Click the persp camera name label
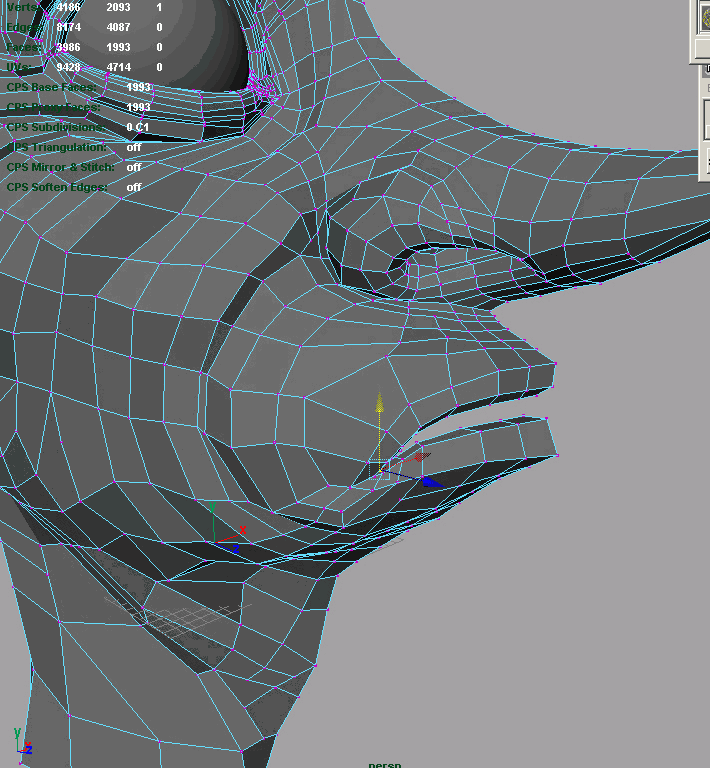Screen dimensions: 710x768 click(384, 764)
